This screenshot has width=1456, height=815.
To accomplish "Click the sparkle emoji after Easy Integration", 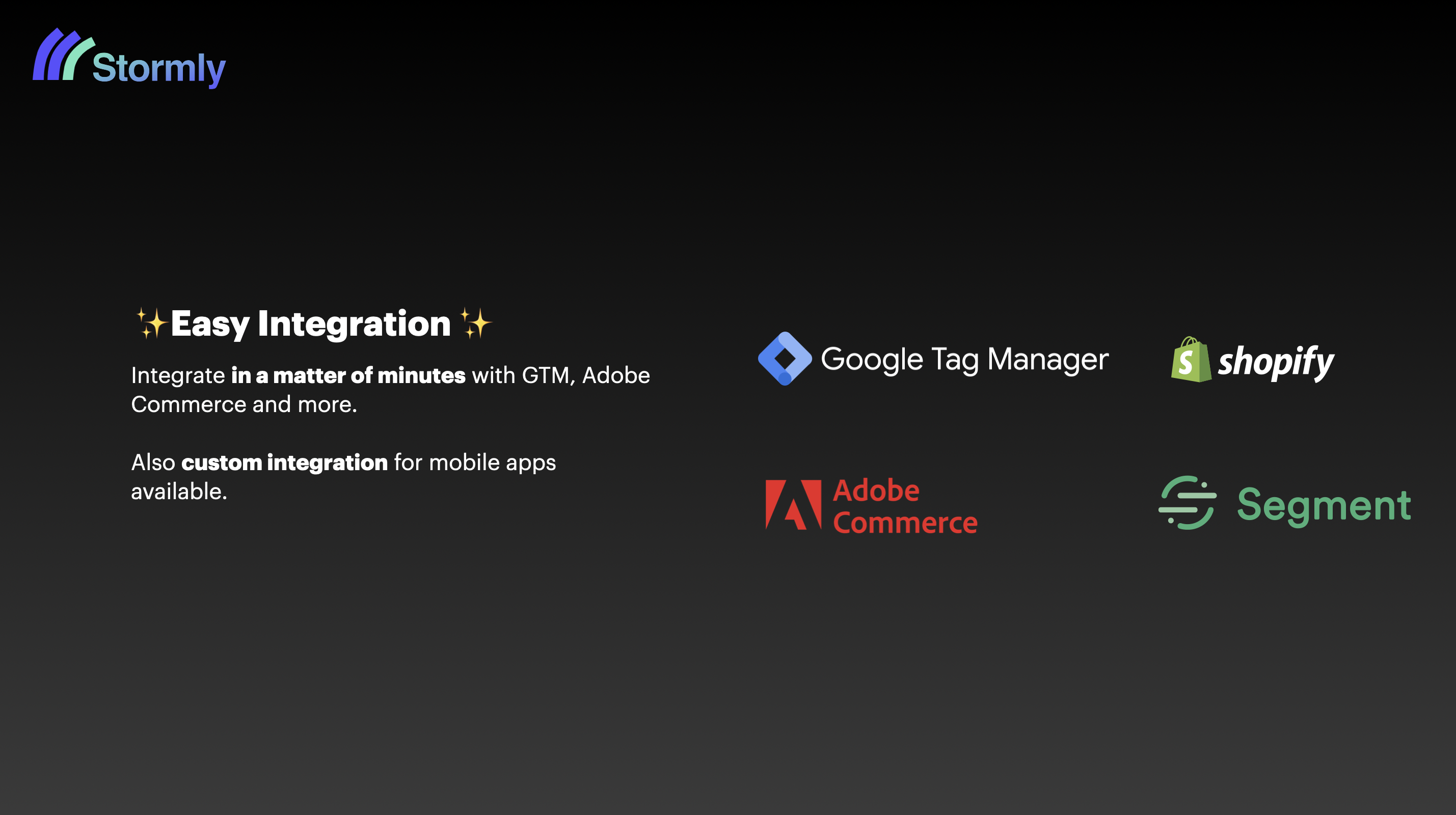I will coord(475,323).
